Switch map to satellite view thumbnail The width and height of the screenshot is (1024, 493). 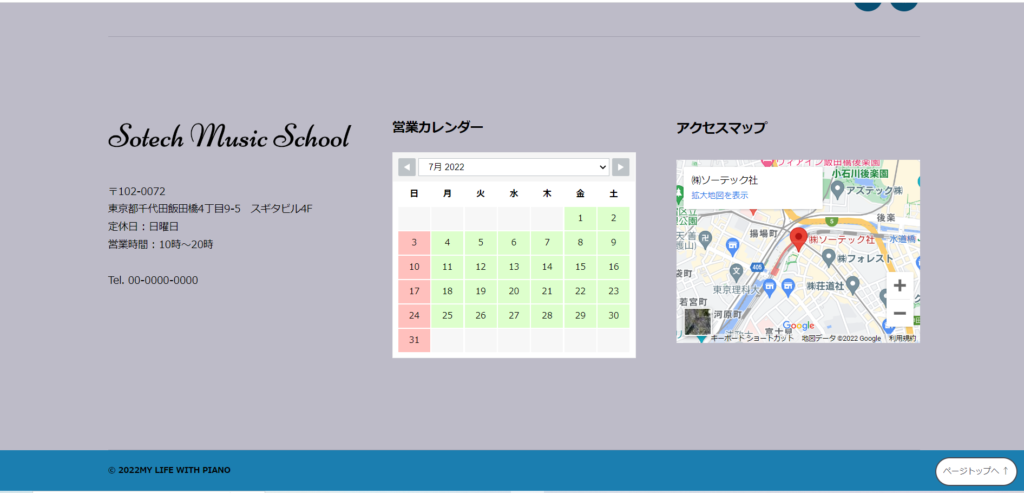(697, 321)
